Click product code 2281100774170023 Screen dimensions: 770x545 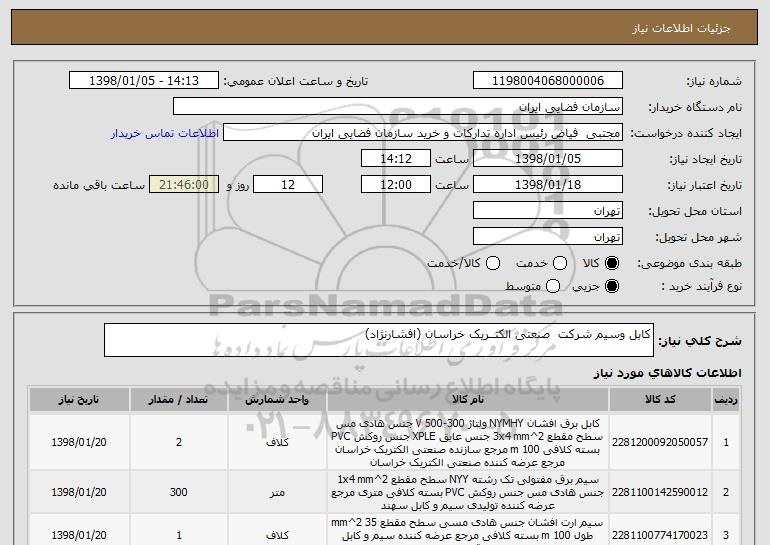[x=660, y=535]
